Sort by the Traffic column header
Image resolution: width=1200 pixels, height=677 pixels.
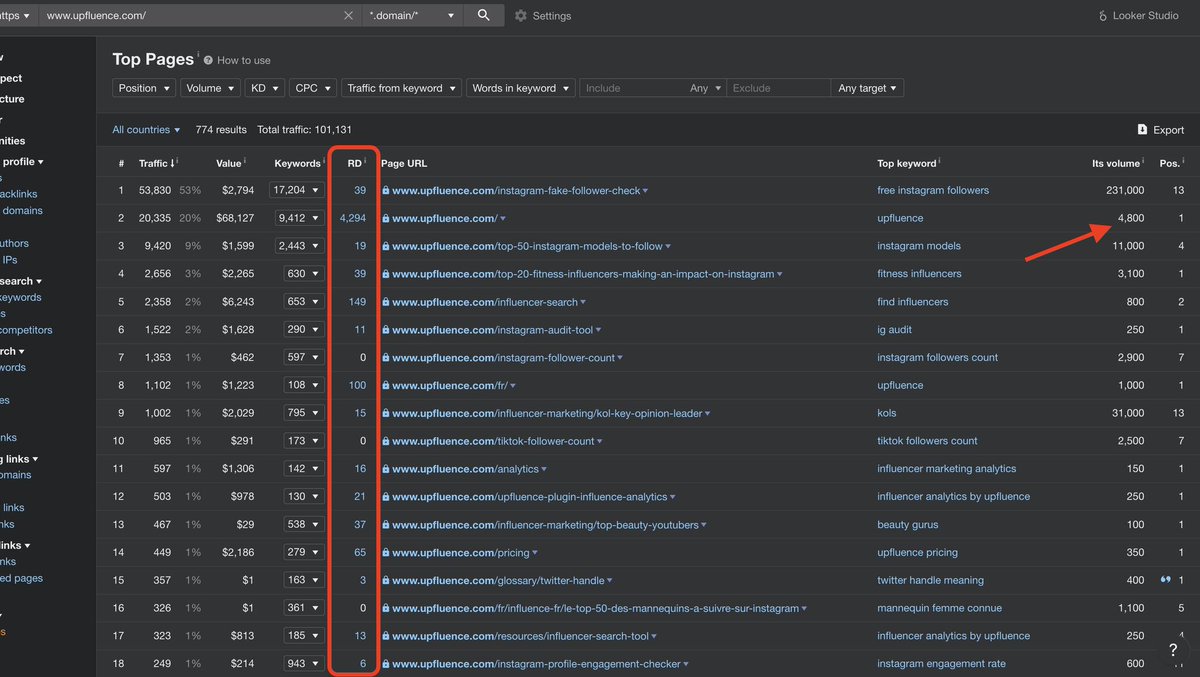point(158,163)
